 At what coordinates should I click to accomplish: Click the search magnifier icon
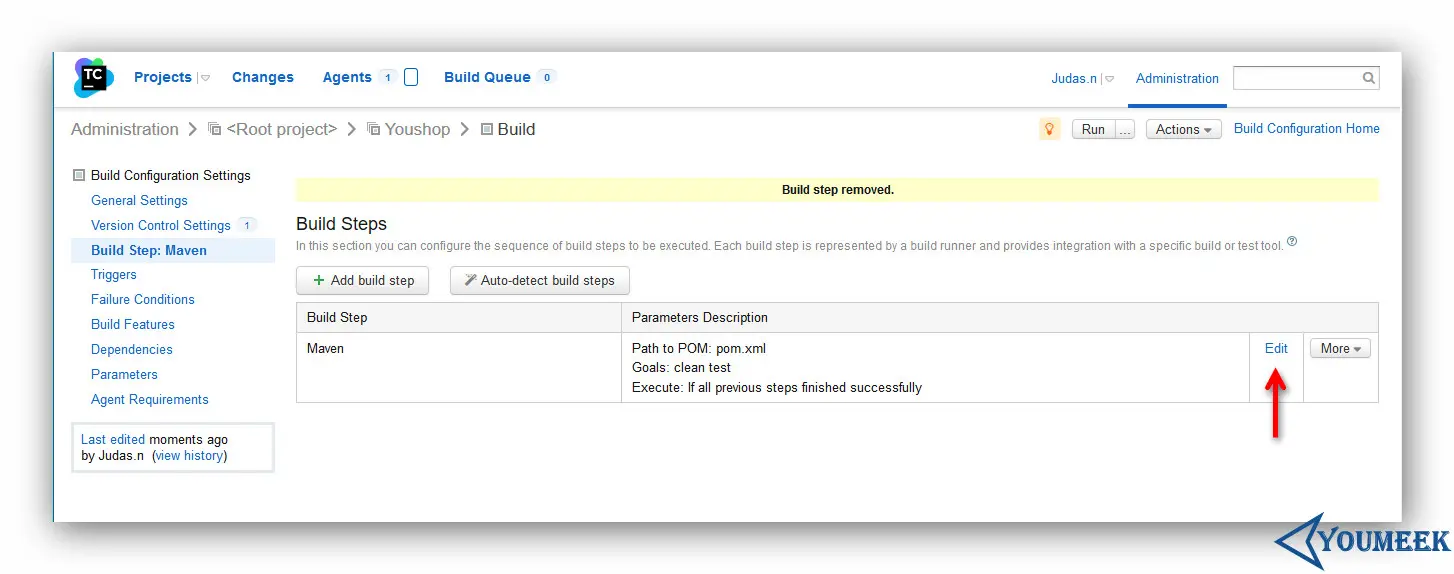point(1368,78)
